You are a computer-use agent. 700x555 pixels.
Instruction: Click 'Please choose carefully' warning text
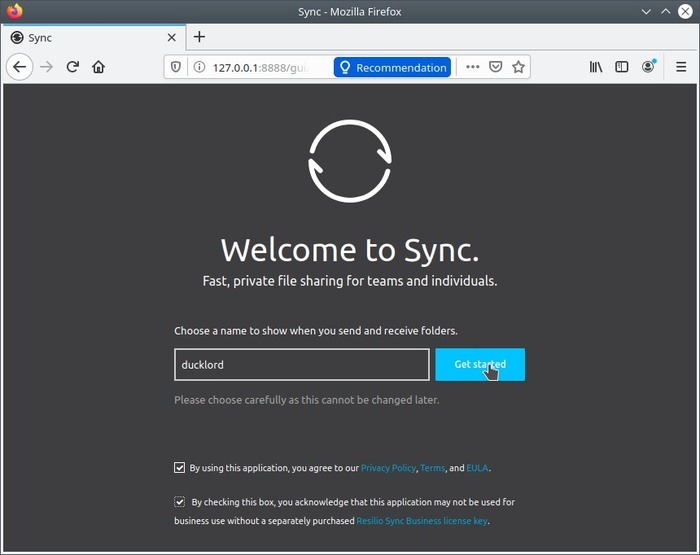[x=307, y=400]
